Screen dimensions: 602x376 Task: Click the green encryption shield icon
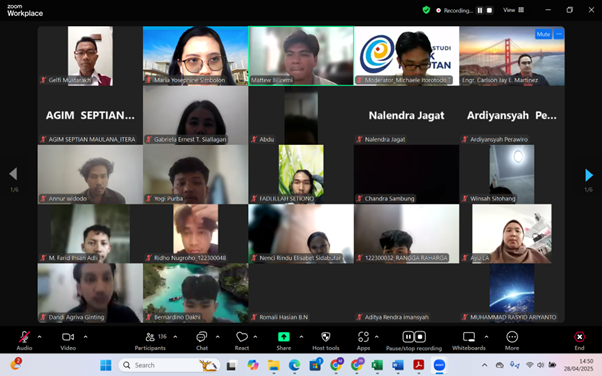(426, 10)
